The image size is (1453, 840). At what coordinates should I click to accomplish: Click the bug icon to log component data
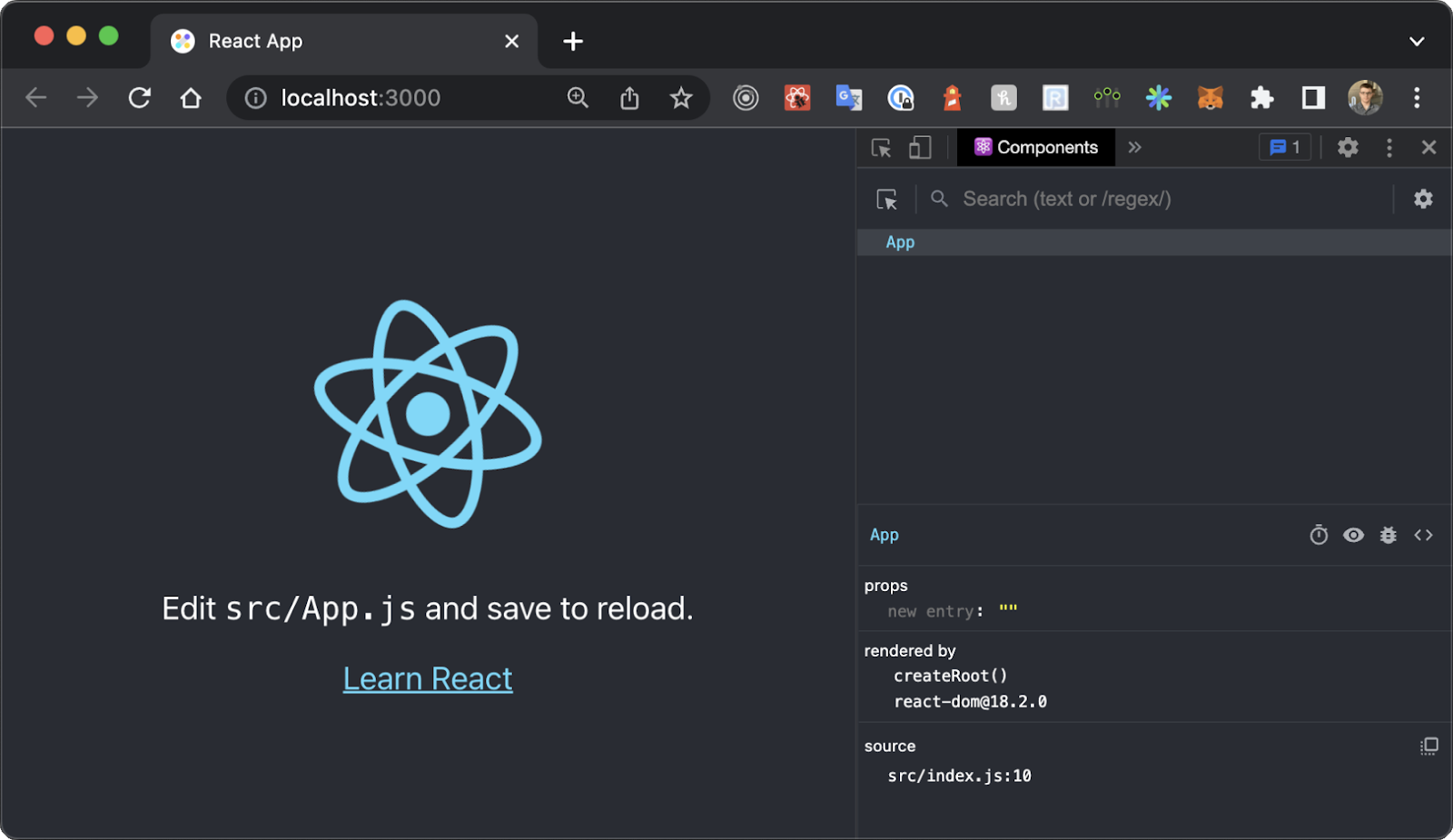click(1388, 536)
